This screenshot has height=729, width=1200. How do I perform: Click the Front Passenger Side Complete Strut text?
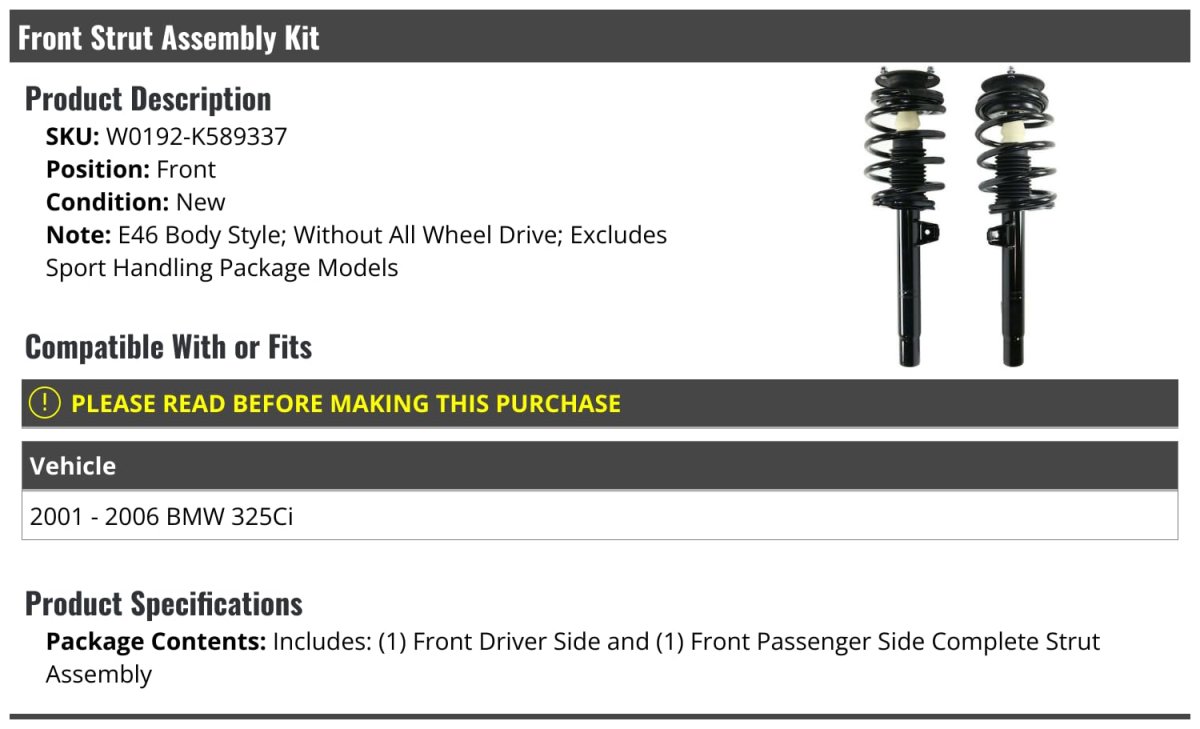(877, 641)
